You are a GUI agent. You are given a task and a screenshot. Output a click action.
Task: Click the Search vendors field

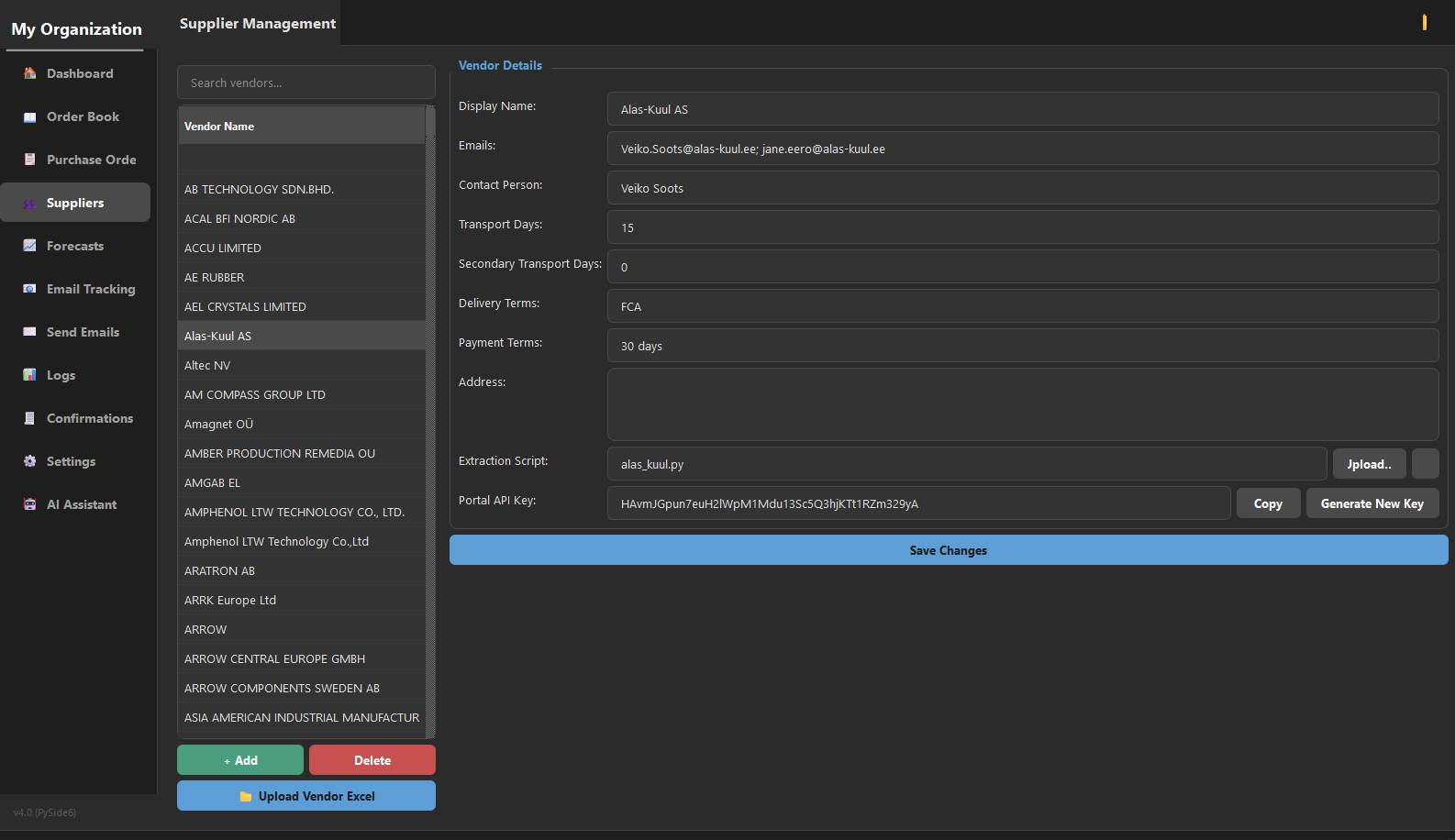306,83
